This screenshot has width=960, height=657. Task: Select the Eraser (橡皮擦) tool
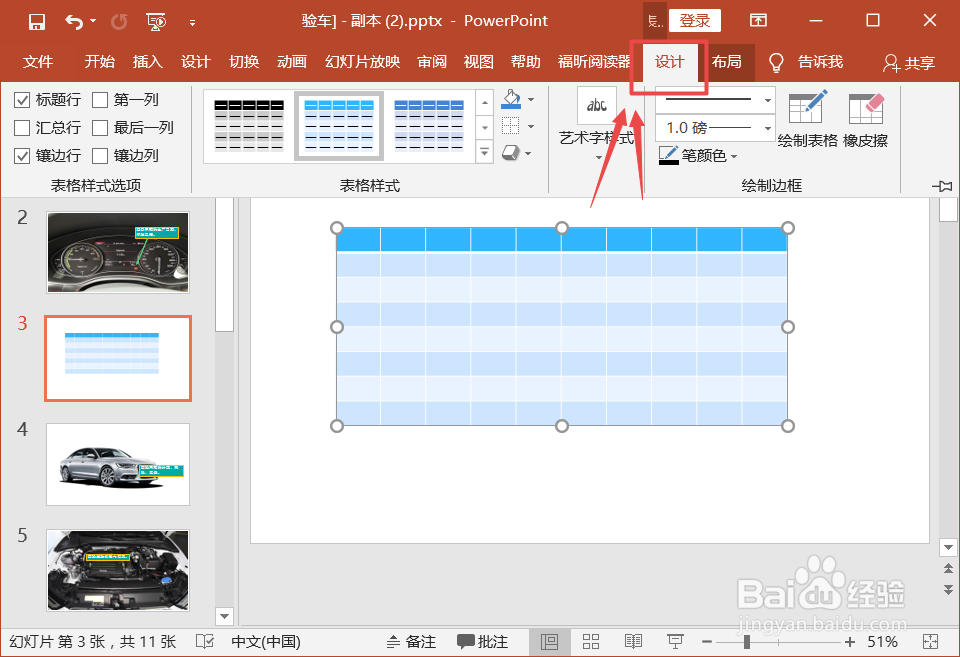pos(865,120)
